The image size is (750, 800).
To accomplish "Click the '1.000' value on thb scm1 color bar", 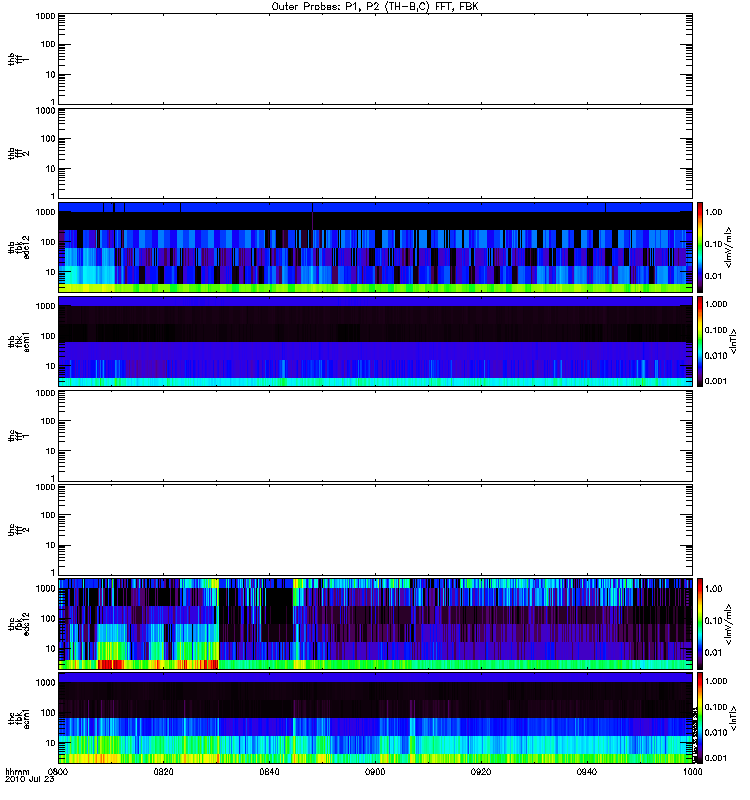I will point(716,304).
